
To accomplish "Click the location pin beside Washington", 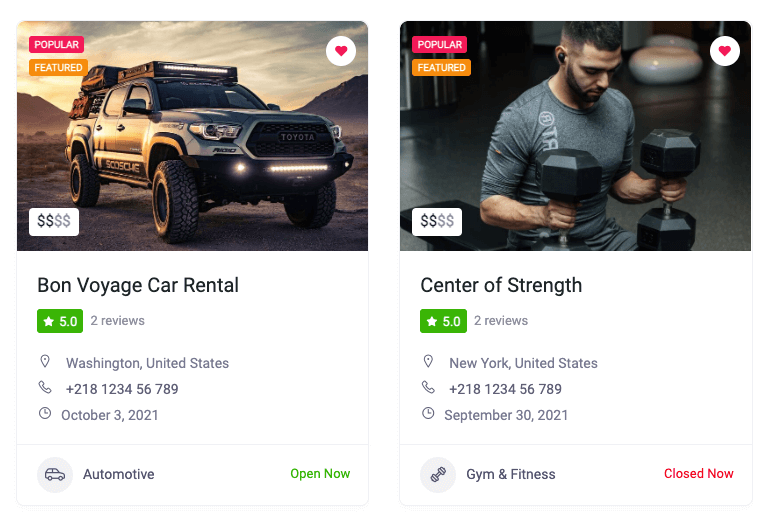I will (x=45, y=362).
